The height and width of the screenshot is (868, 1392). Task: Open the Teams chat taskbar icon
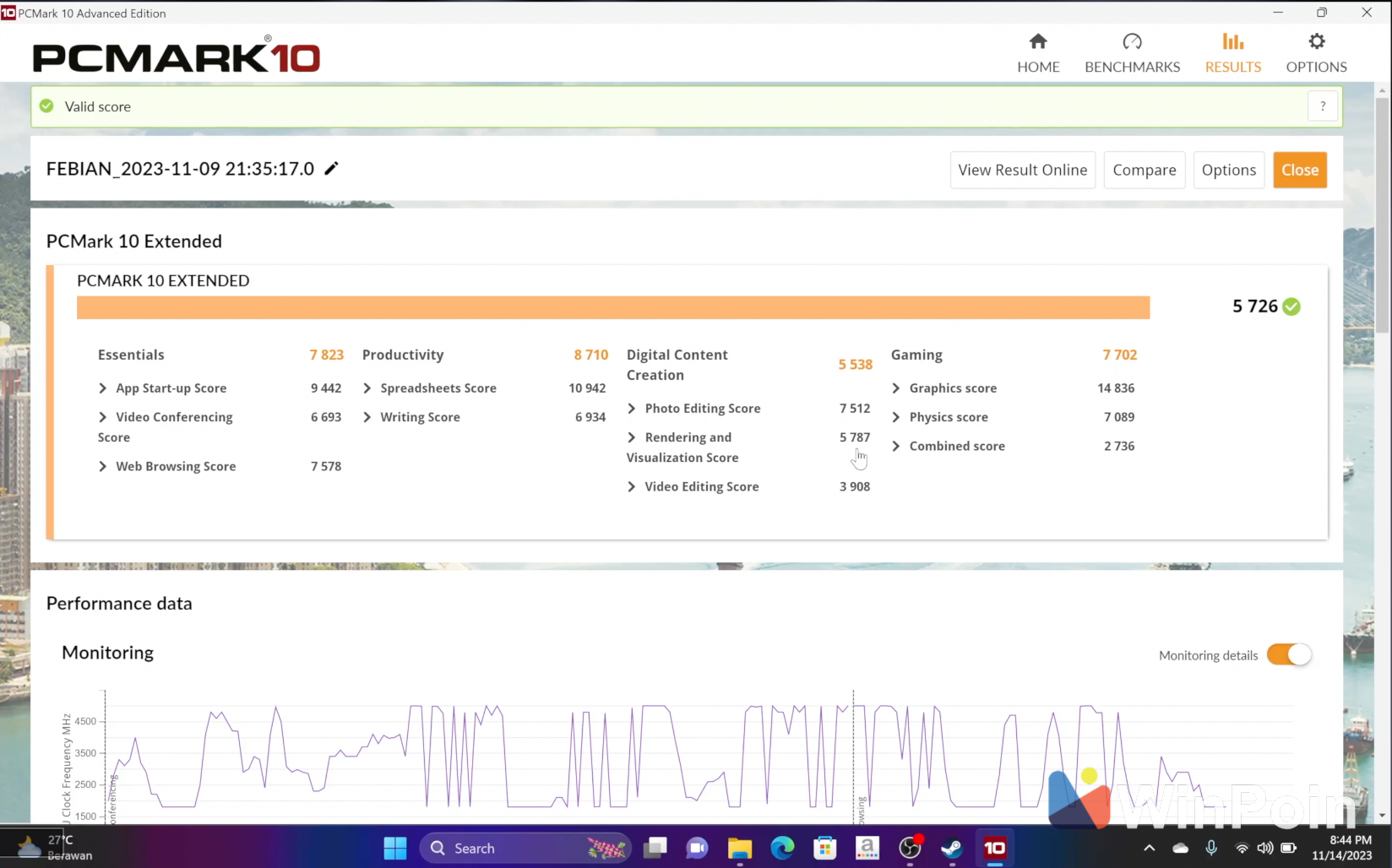click(x=697, y=848)
